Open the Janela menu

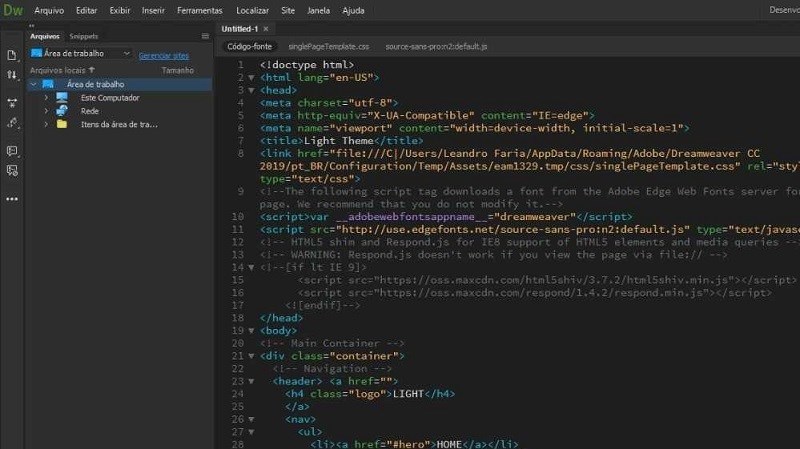318,10
